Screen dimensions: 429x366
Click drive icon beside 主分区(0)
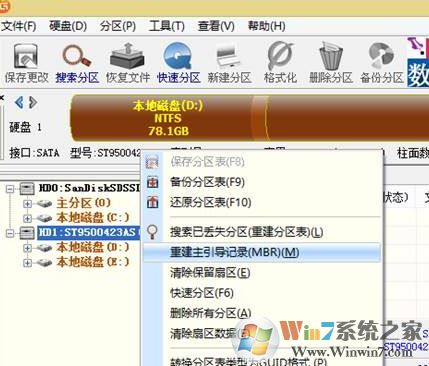point(44,203)
